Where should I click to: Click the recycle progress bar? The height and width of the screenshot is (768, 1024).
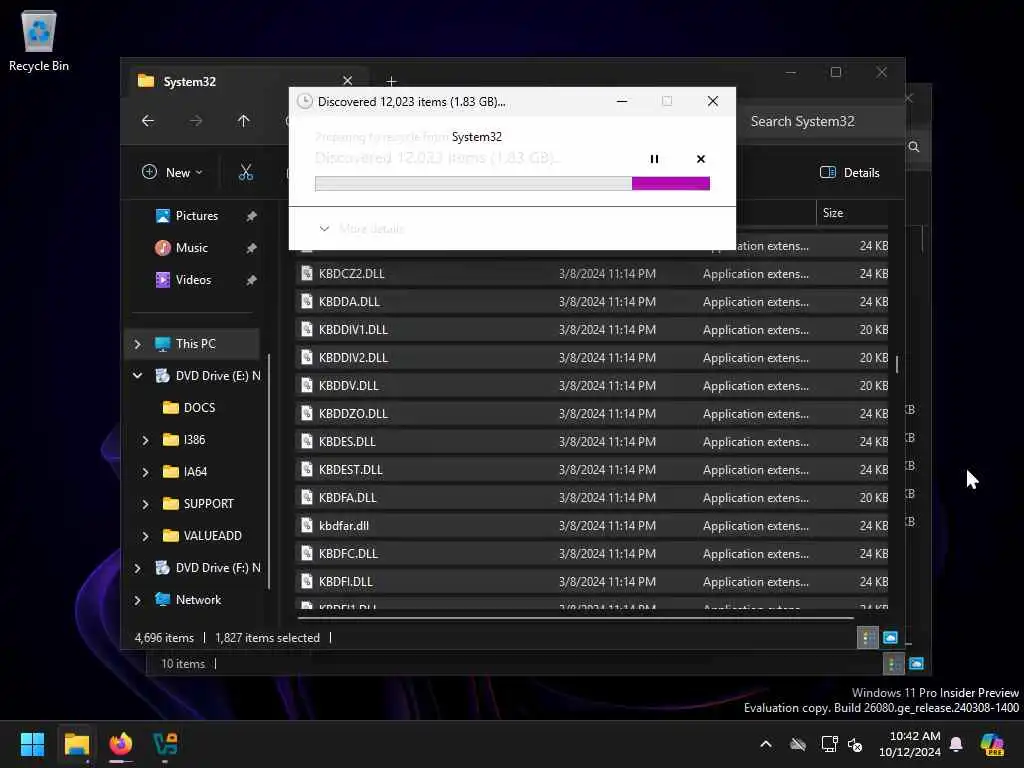click(x=512, y=184)
